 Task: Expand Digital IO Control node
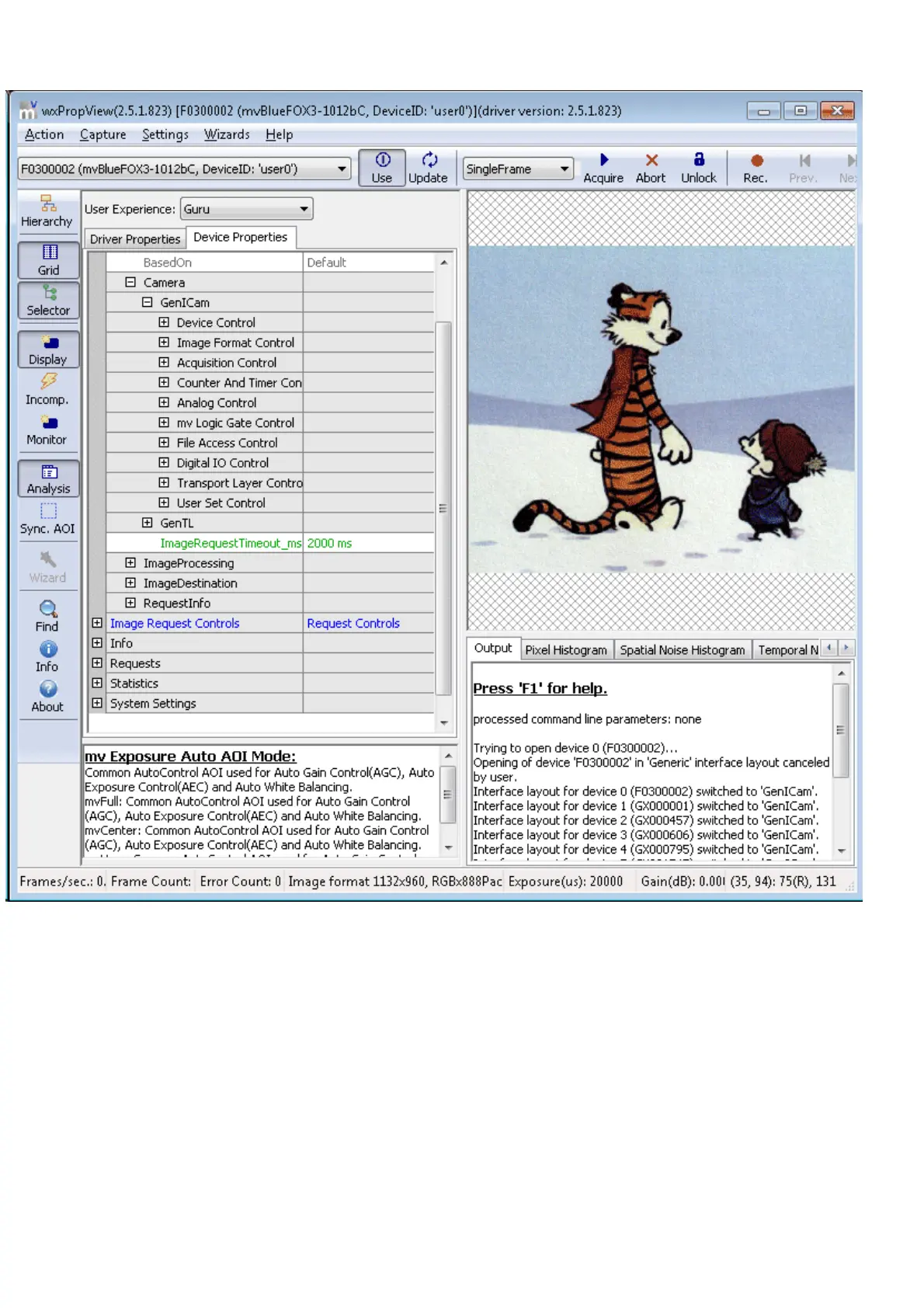pos(164,462)
